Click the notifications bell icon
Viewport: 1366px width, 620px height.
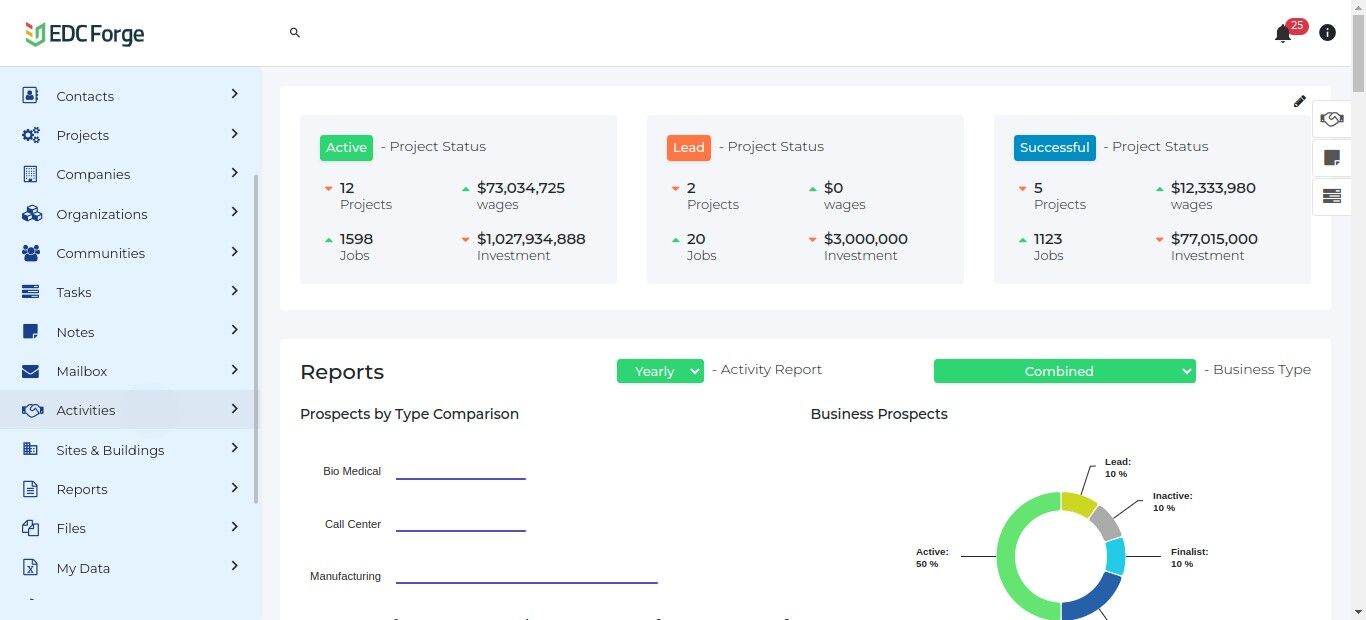[x=1283, y=34]
